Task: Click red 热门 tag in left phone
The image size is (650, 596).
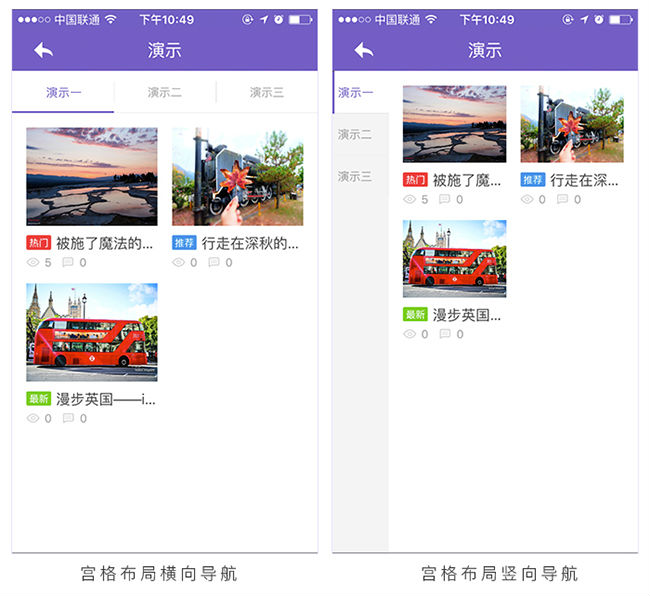Action: coord(38,243)
